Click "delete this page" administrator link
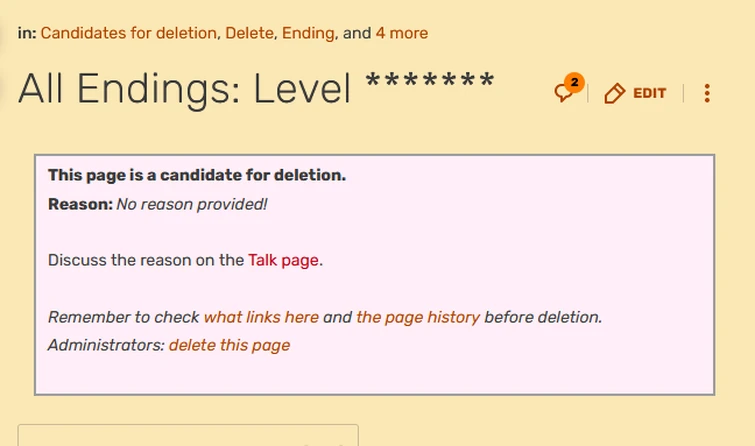The image size is (755, 446). tap(229, 345)
